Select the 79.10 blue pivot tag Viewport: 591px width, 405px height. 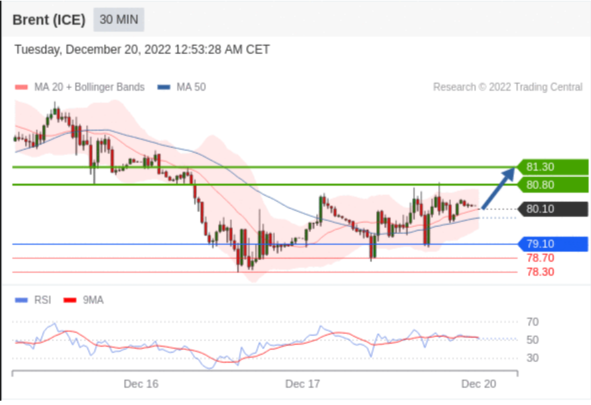(552, 244)
